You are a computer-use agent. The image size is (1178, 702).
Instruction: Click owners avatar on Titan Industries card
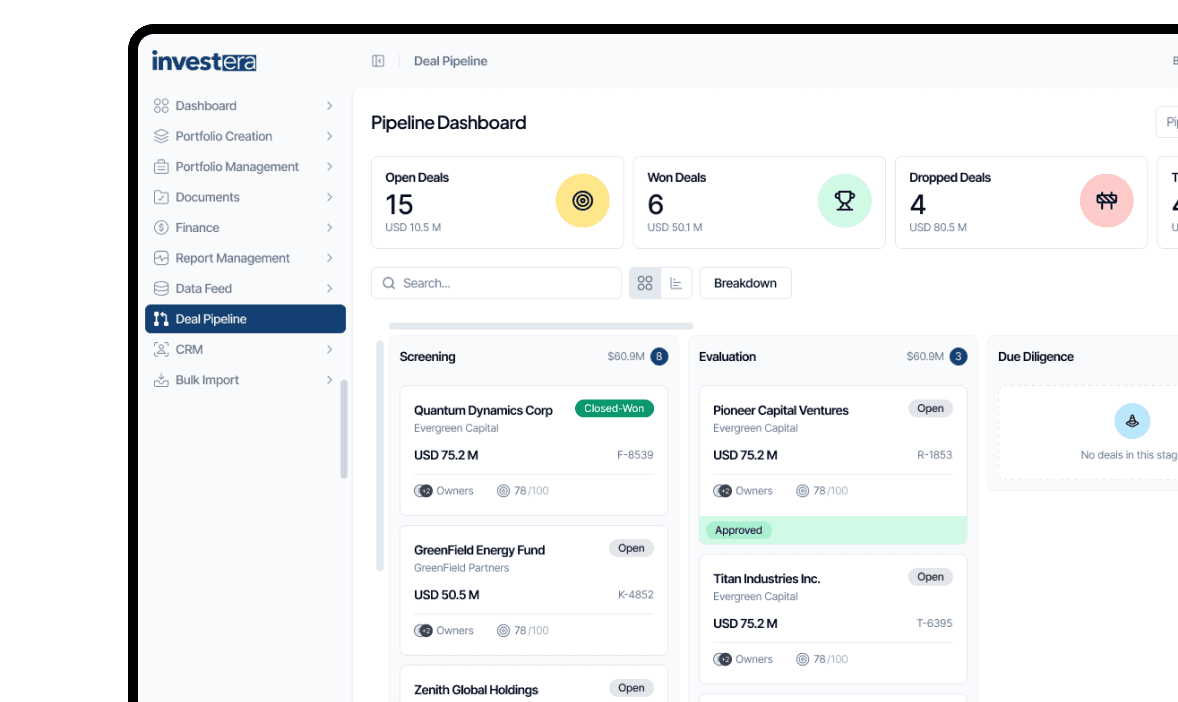click(x=722, y=659)
